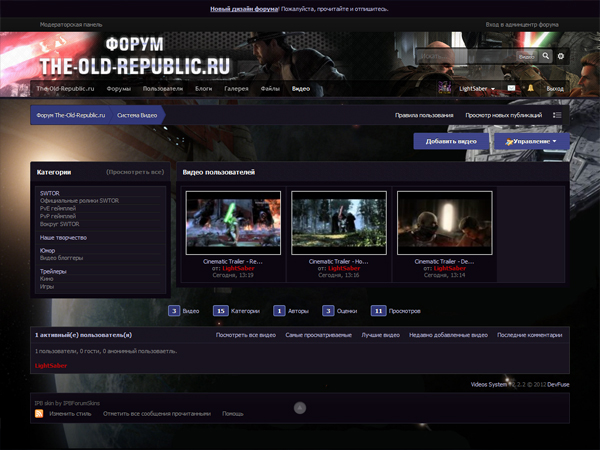Open the first Cinematic Trailer thumbnail

(227, 226)
